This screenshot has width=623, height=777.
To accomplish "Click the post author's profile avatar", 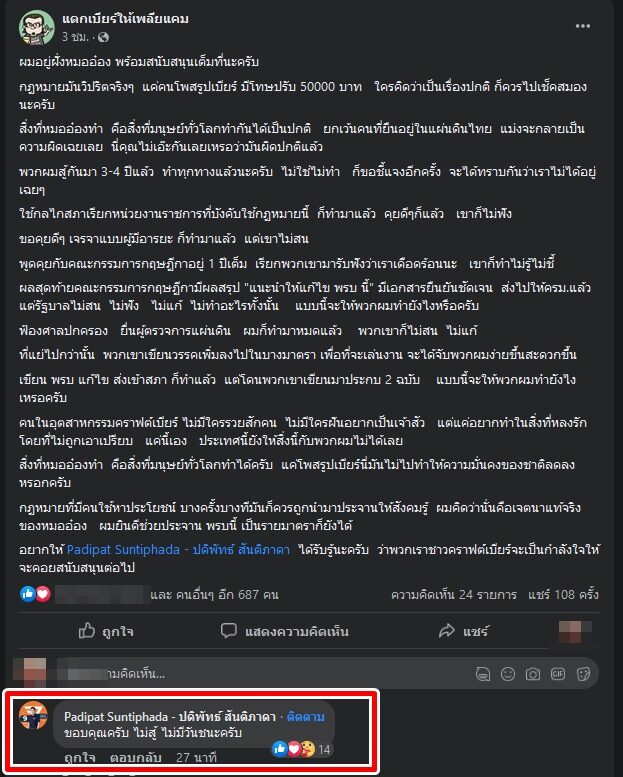I will 36,27.
